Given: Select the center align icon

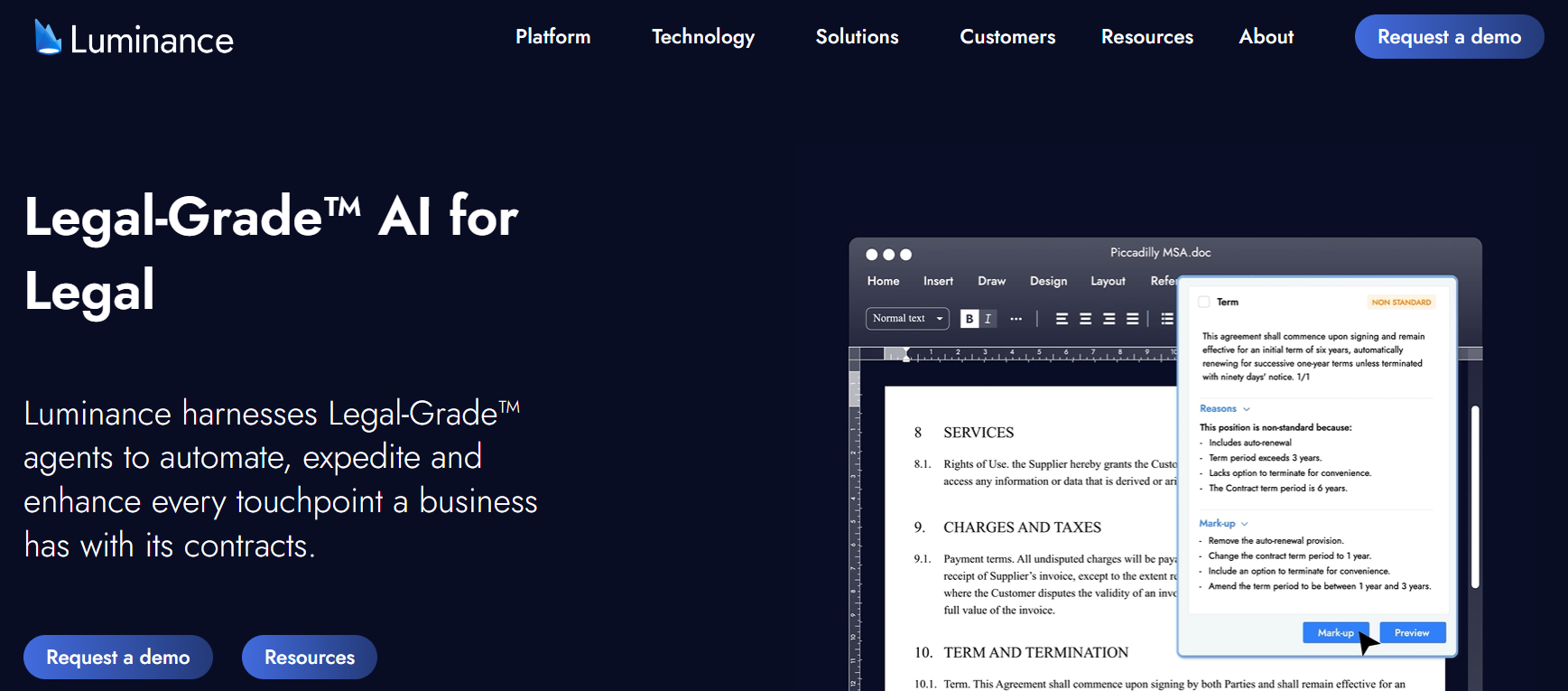Looking at the screenshot, I should click(1085, 319).
